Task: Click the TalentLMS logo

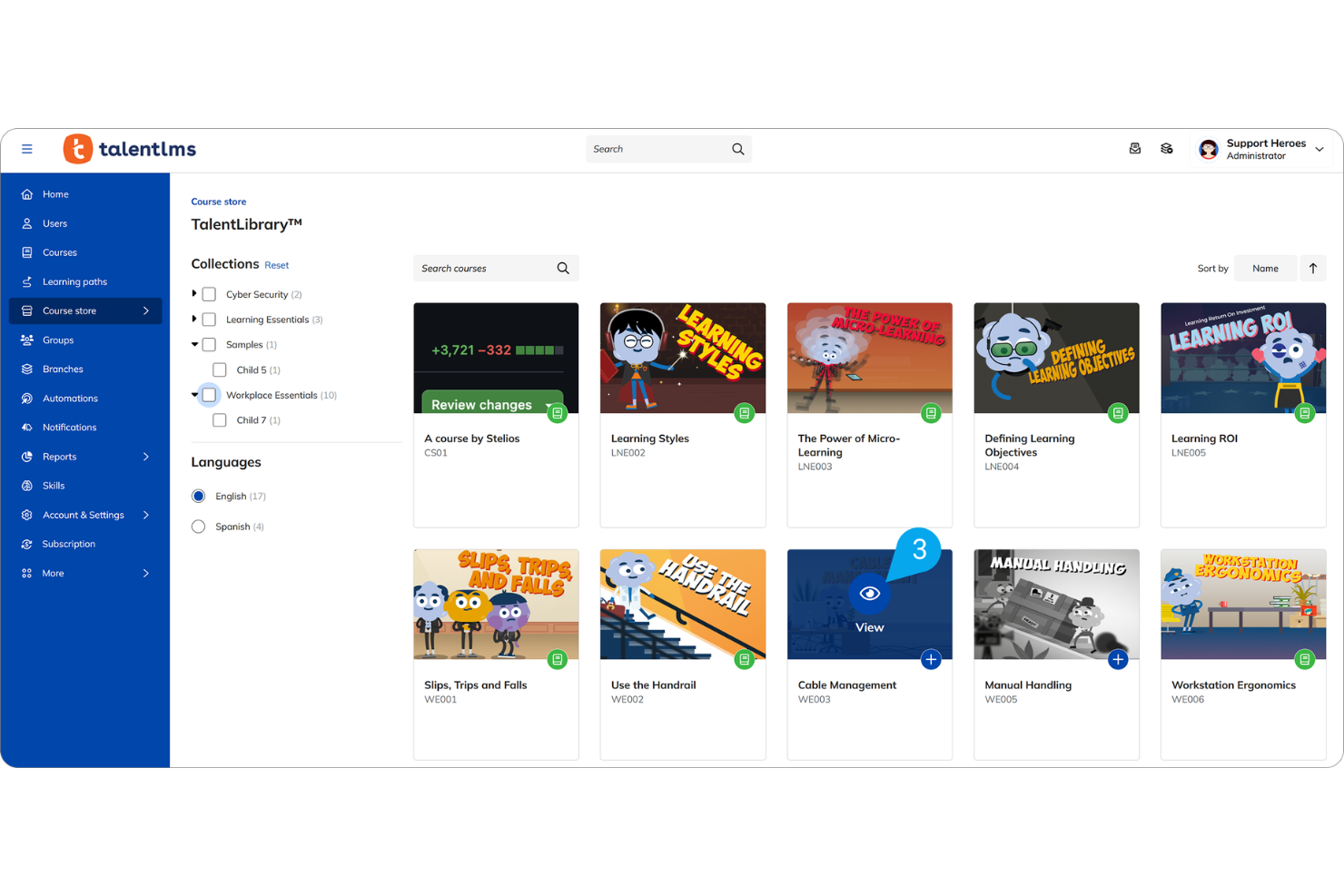Action: [130, 149]
